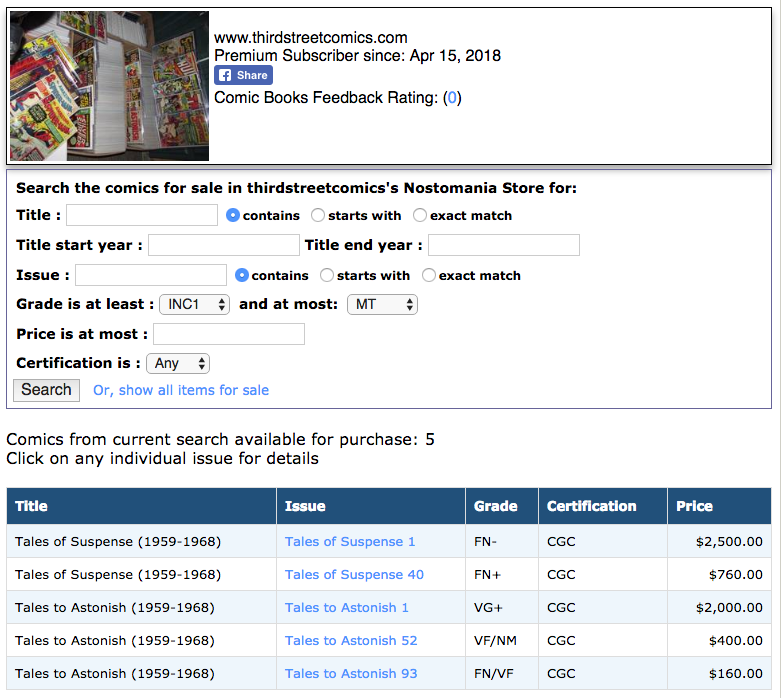
Task: Sort by the Certification column header
Action: pos(603,506)
